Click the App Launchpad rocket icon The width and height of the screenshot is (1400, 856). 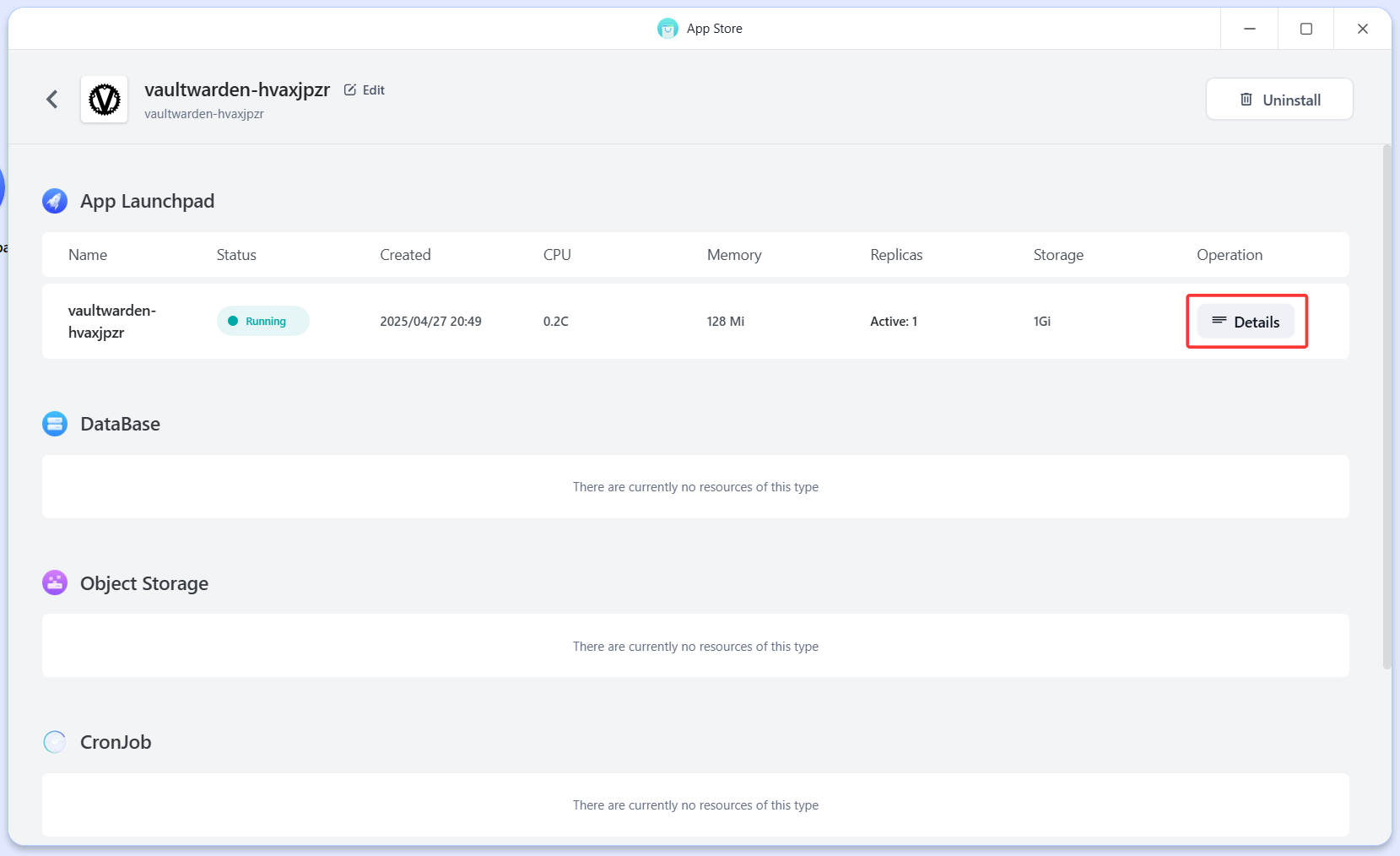[x=55, y=201]
